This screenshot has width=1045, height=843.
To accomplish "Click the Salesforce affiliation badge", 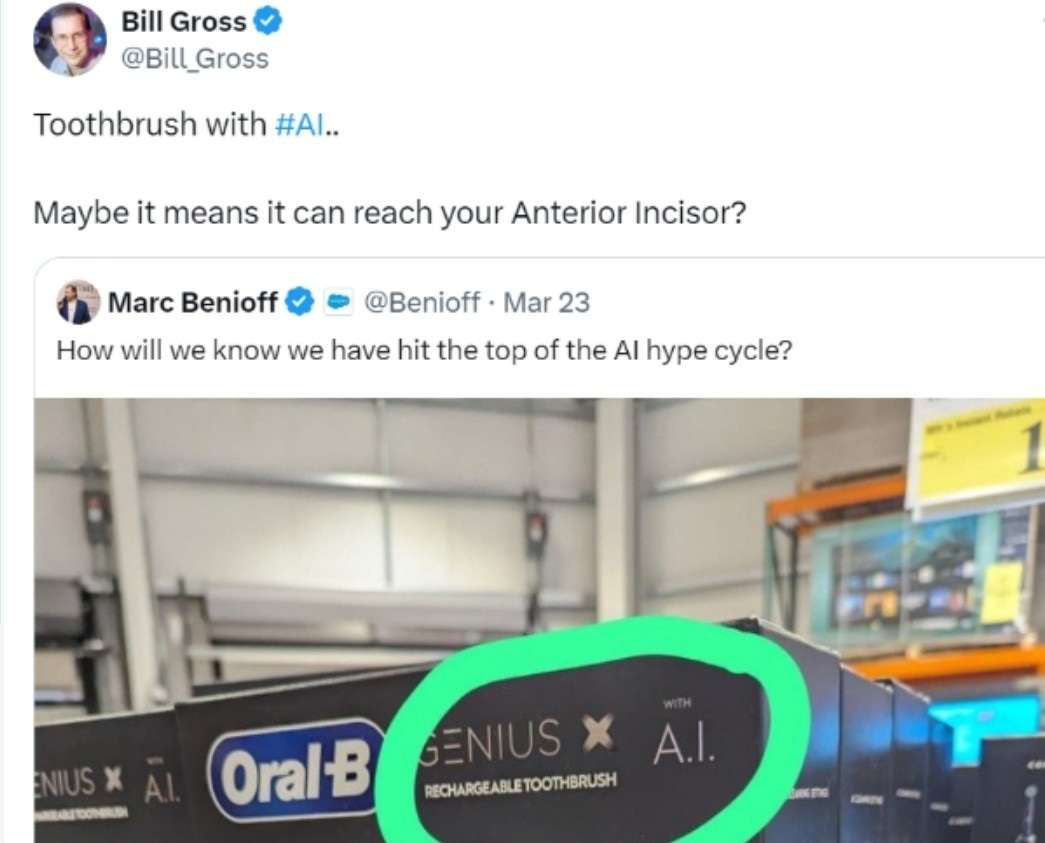I will (x=339, y=303).
